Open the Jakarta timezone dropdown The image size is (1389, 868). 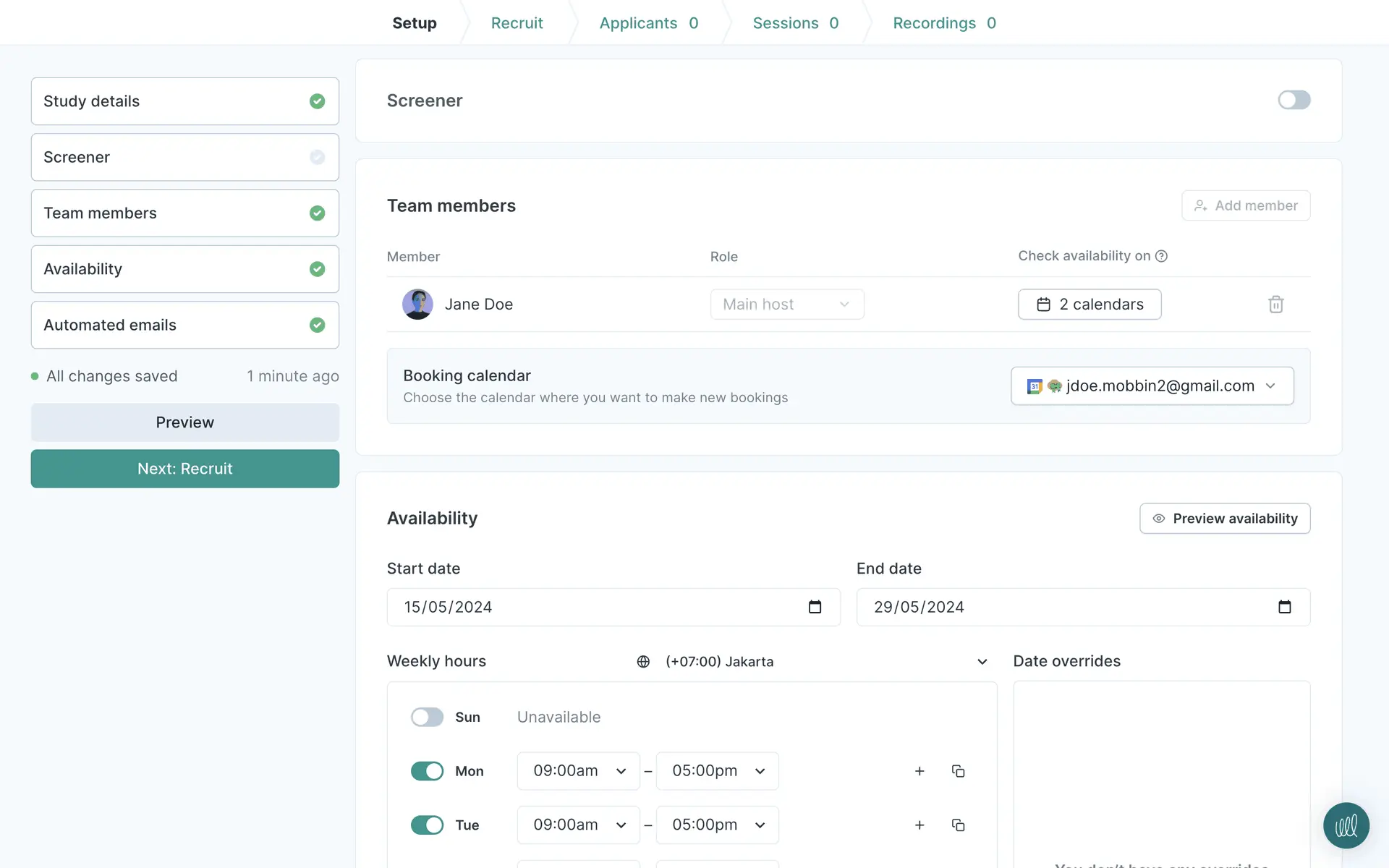click(812, 661)
